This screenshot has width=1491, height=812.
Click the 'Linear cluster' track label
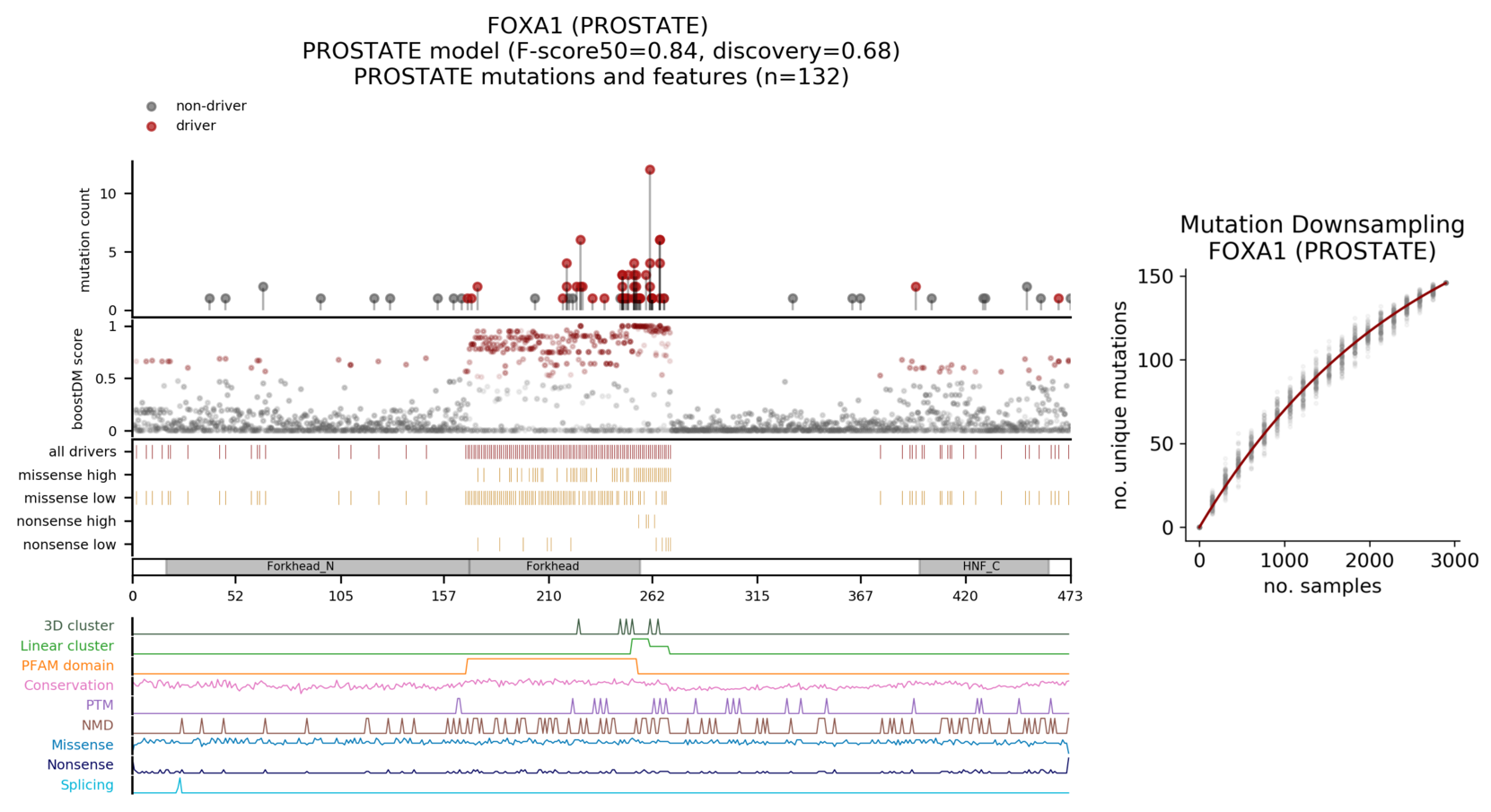(x=67, y=646)
